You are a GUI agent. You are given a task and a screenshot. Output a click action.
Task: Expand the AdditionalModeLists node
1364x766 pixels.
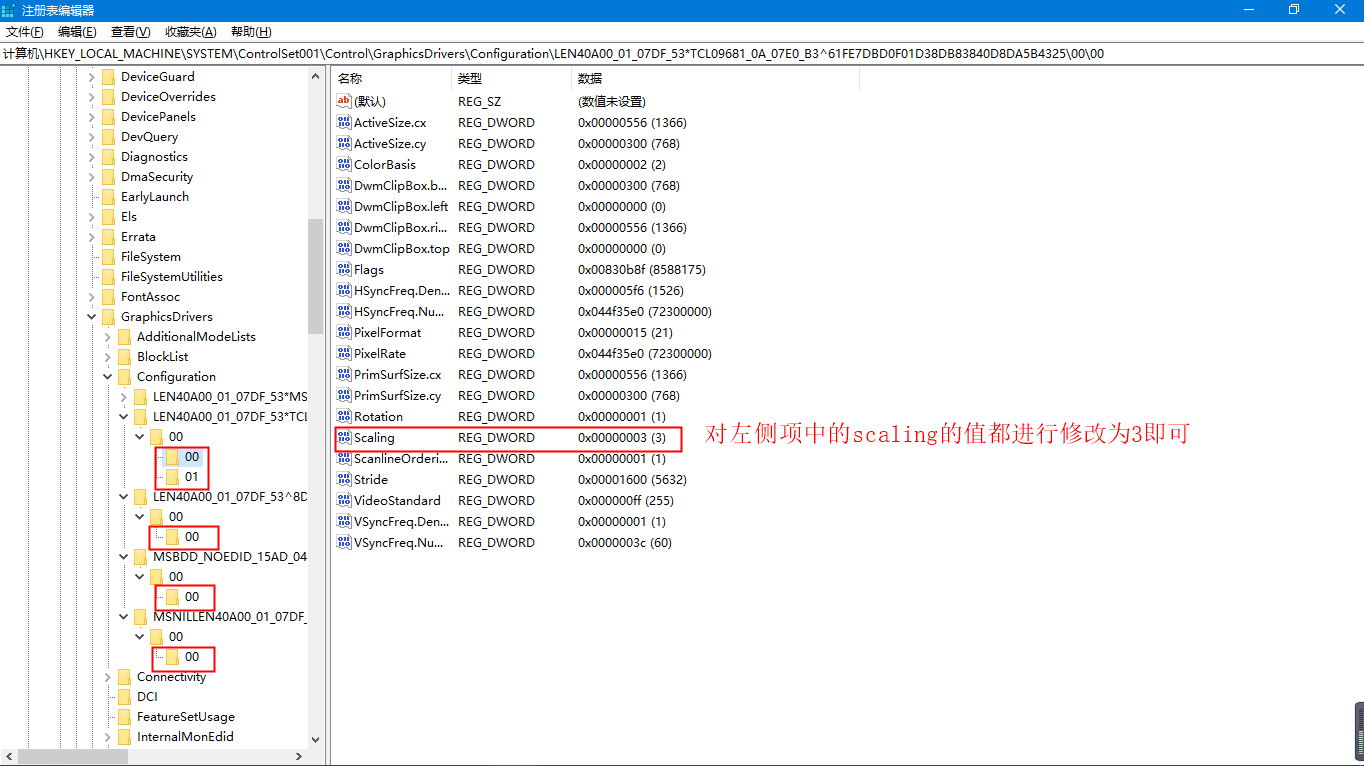[108, 337]
